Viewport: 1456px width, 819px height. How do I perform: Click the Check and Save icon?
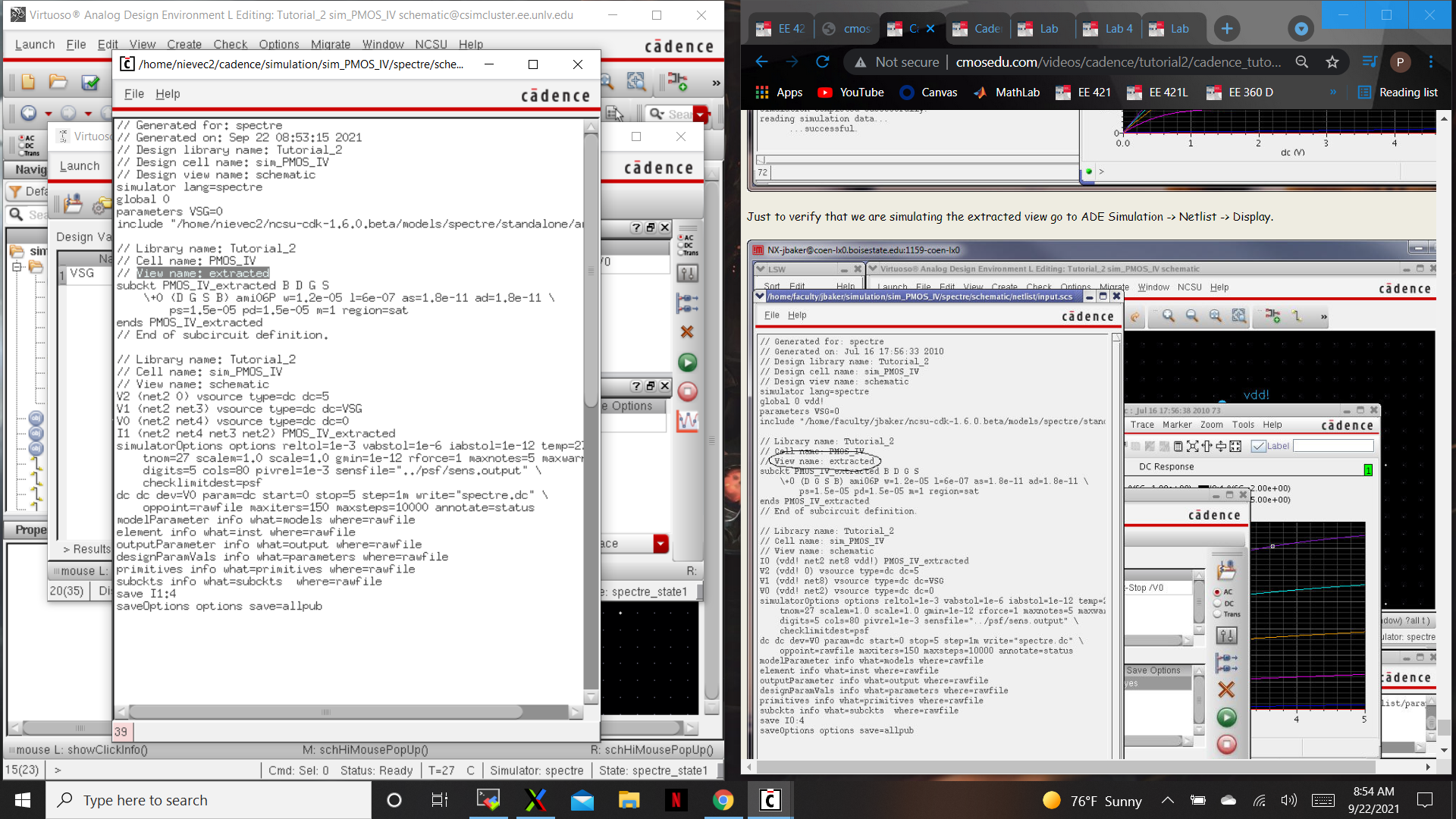click(x=90, y=82)
